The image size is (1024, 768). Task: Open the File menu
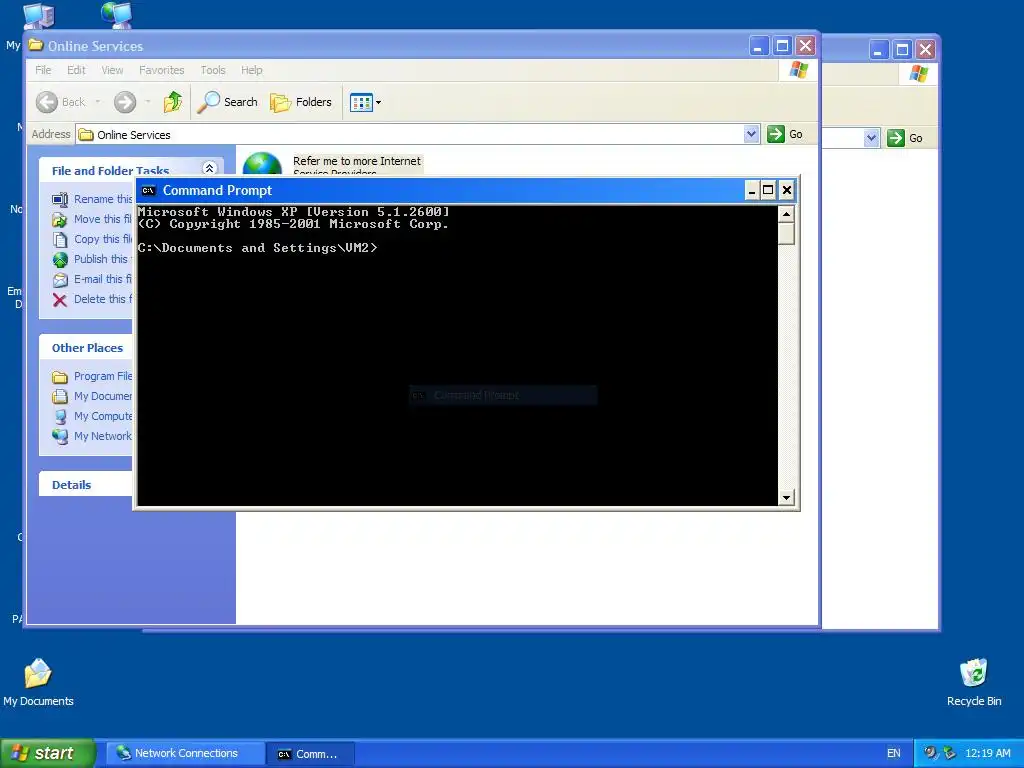43,70
